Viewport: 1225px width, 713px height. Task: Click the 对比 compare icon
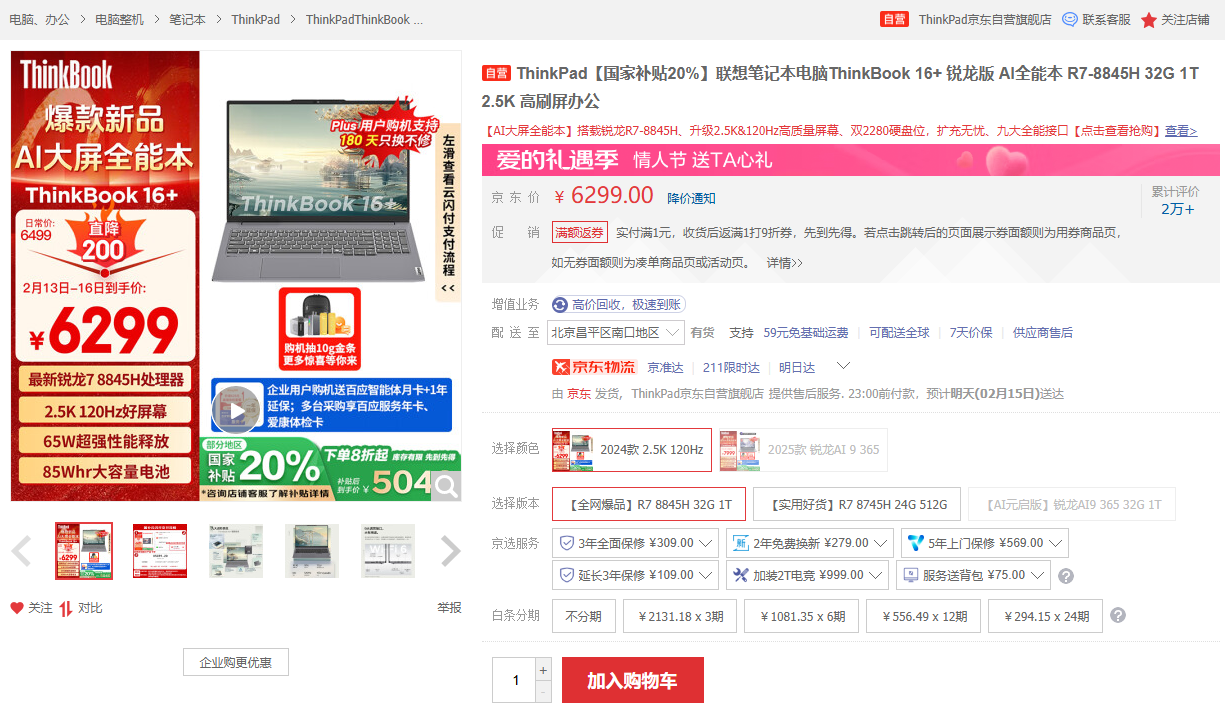point(66,608)
